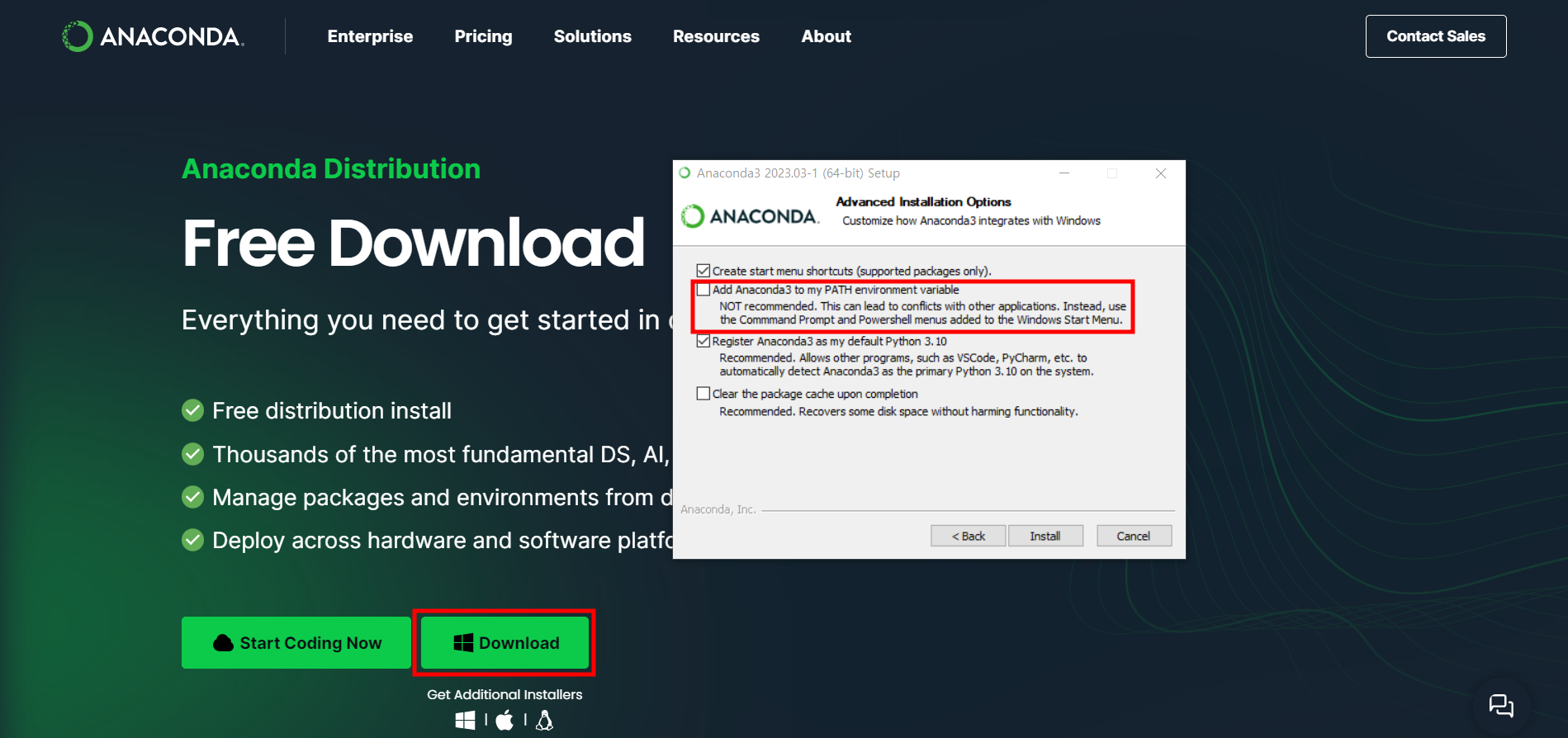Viewport: 1568px width, 738px height.
Task: Minimize the Anaconda3 Setup window
Action: point(1064,173)
